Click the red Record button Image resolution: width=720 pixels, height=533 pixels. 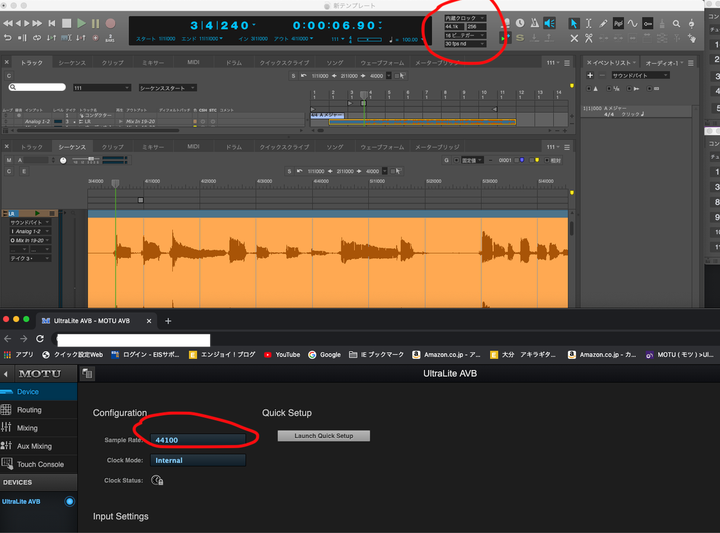click(x=110, y=23)
